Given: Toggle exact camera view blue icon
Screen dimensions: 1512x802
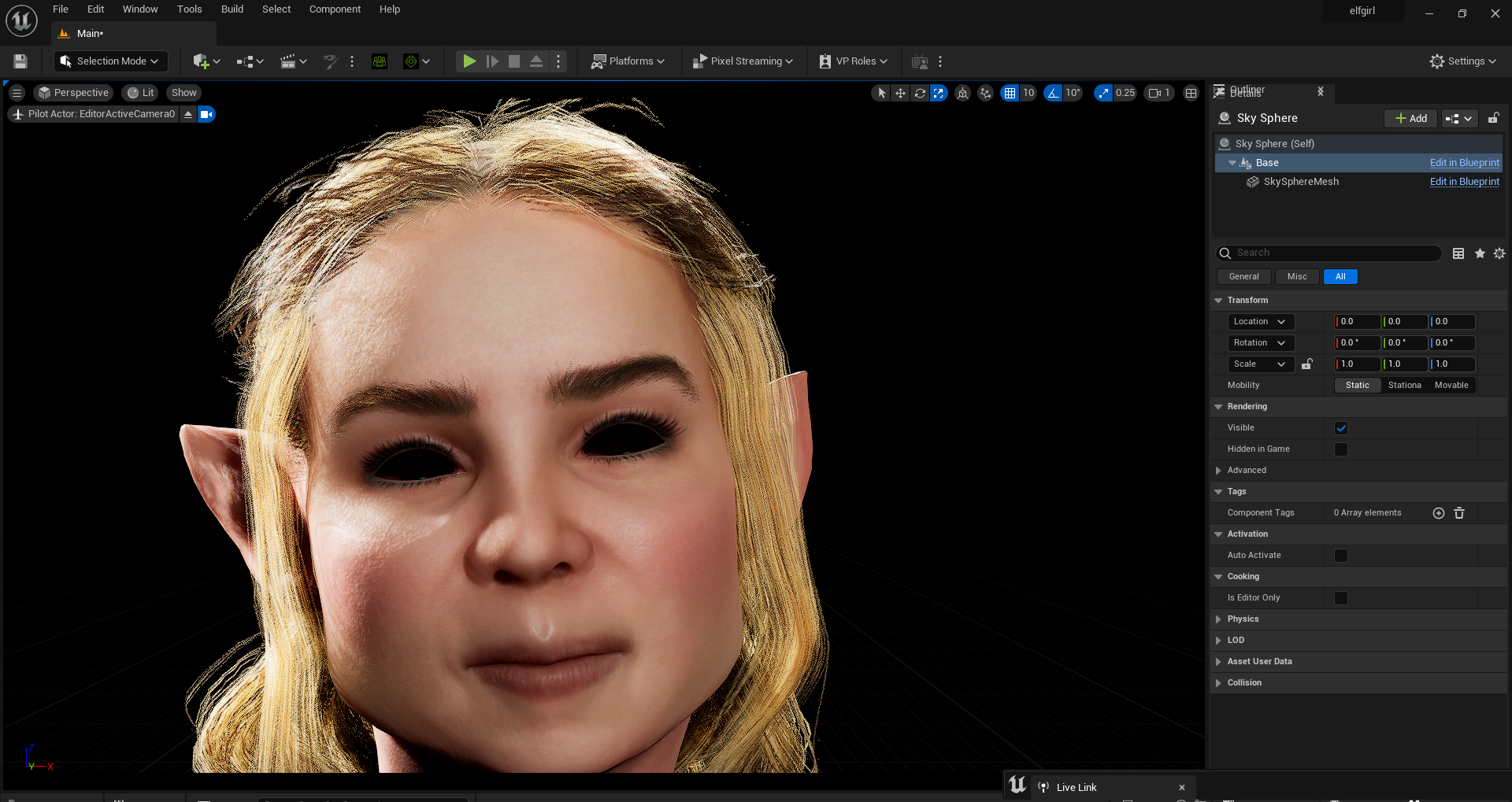Looking at the screenshot, I should point(206,114).
